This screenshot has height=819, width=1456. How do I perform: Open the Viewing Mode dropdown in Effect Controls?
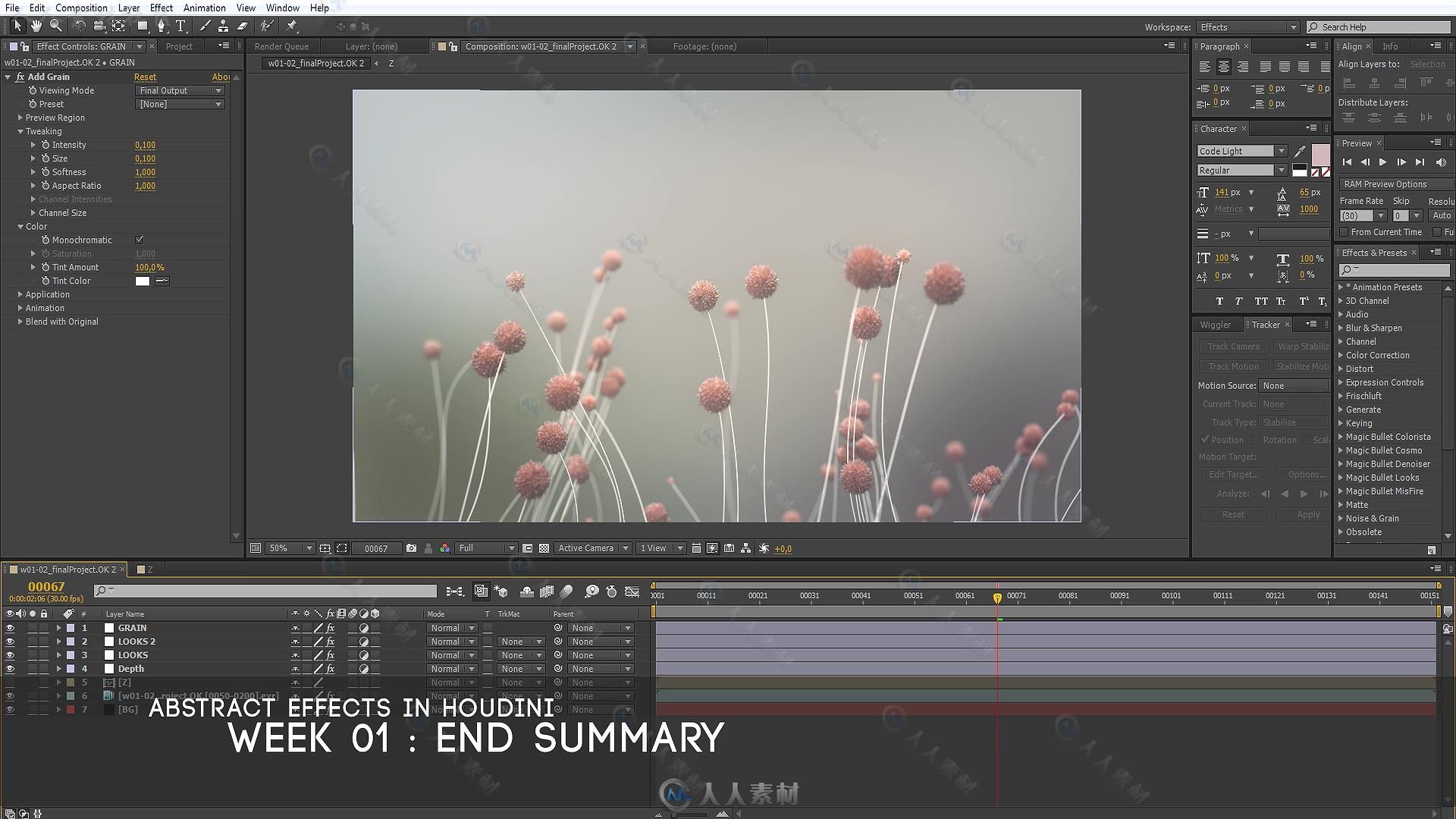coord(180,90)
